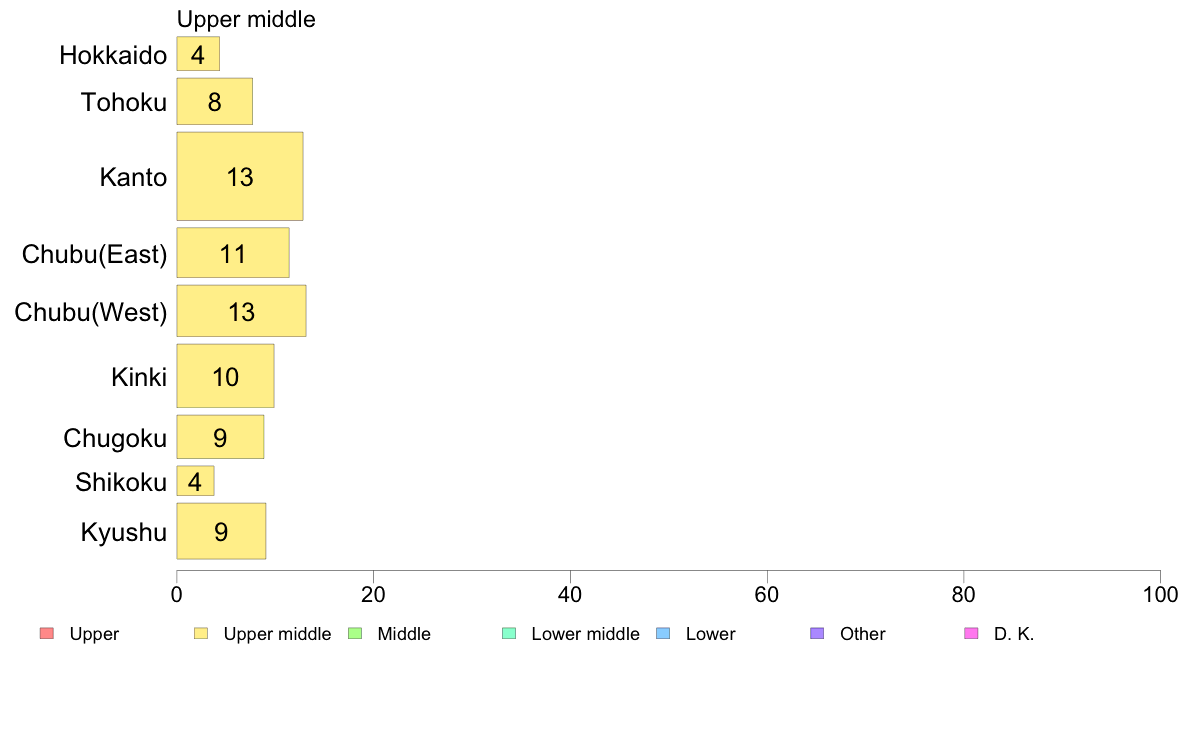Click the Kanto row label
Image resolution: width=1188 pixels, height=736 pixels.
[x=133, y=177]
